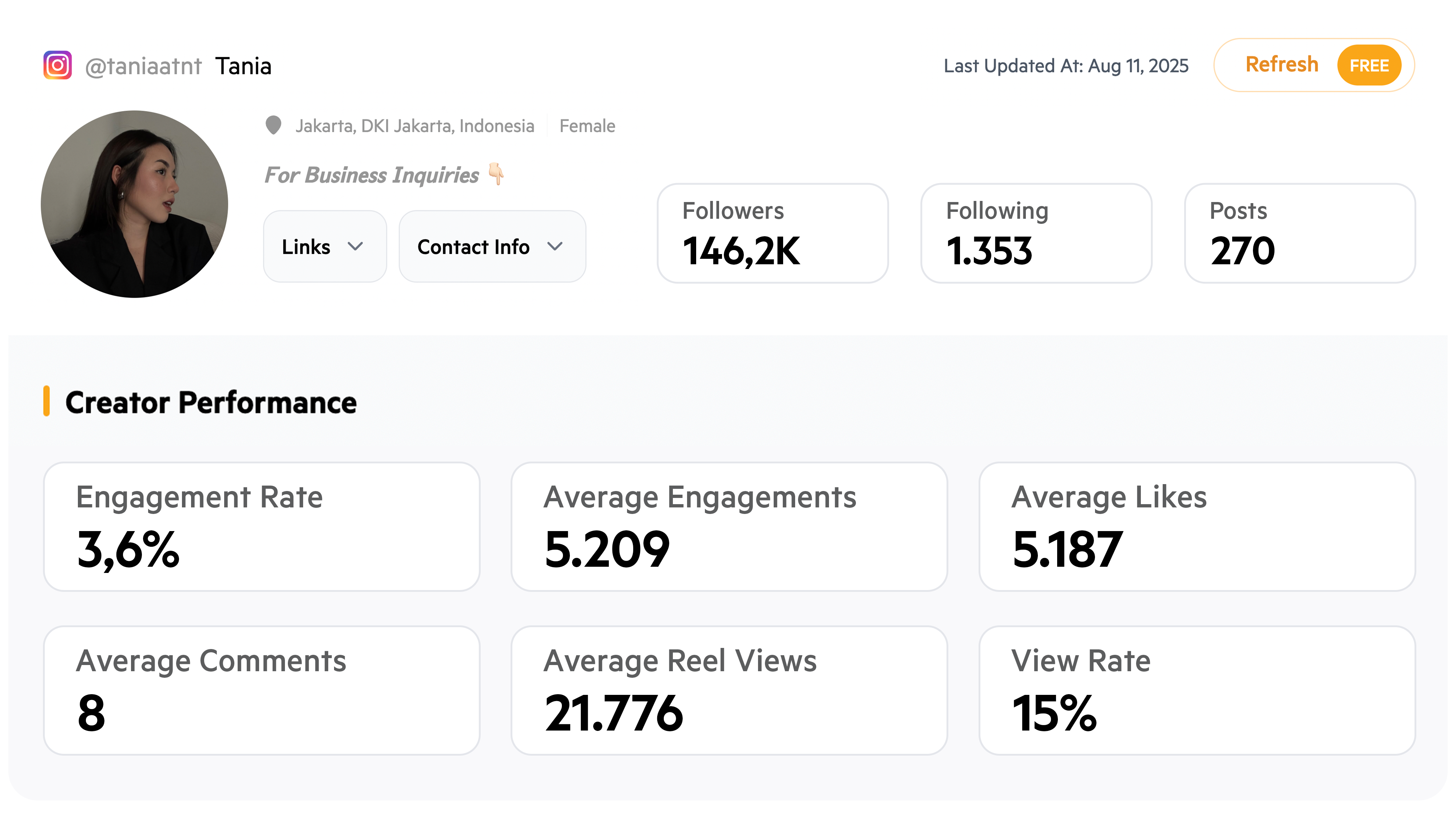The image size is (1456, 819).
Task: Click the View Rate card
Action: 1197,690
